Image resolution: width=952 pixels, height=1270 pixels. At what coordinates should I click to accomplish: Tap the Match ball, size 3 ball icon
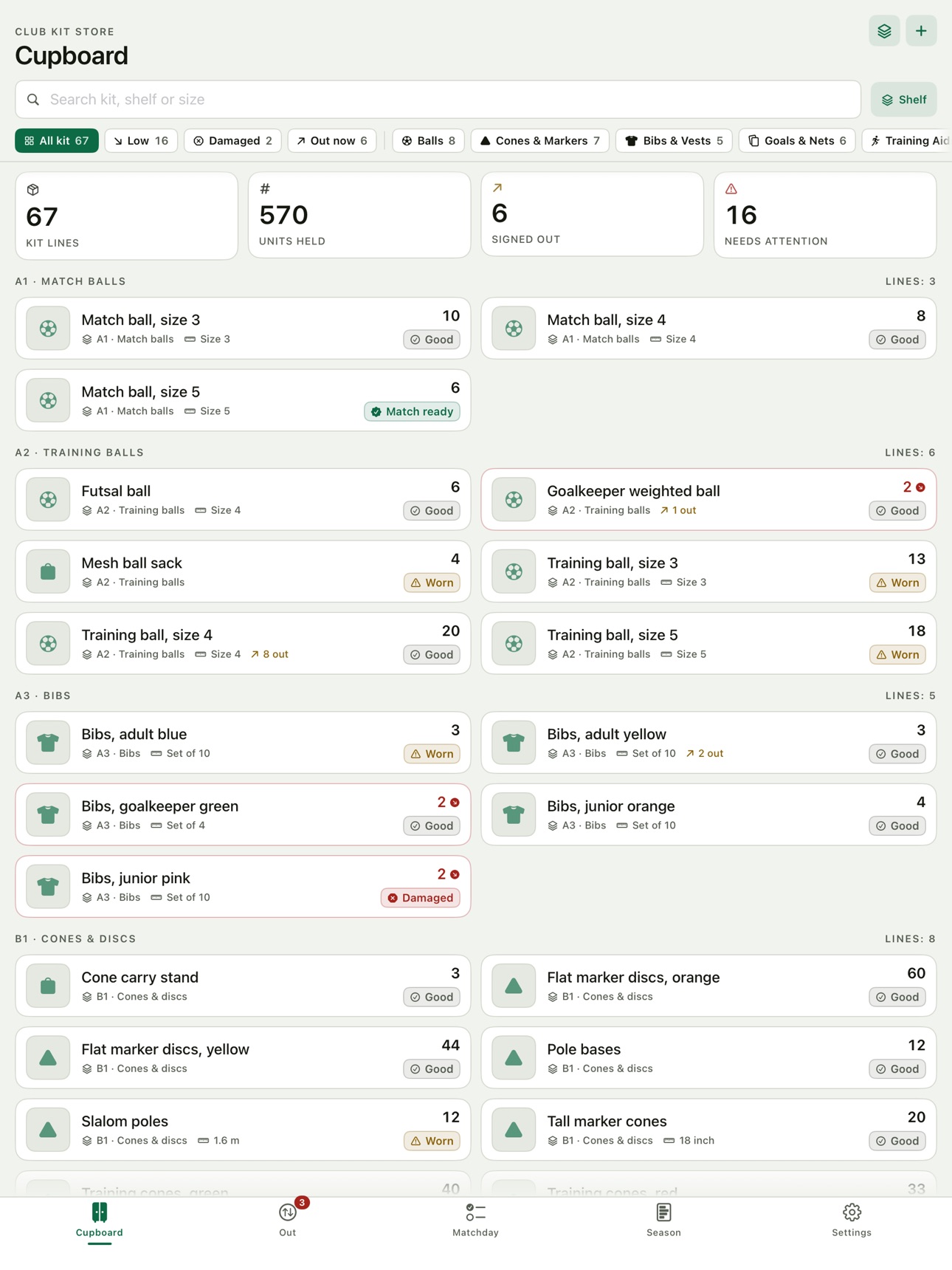point(48,329)
